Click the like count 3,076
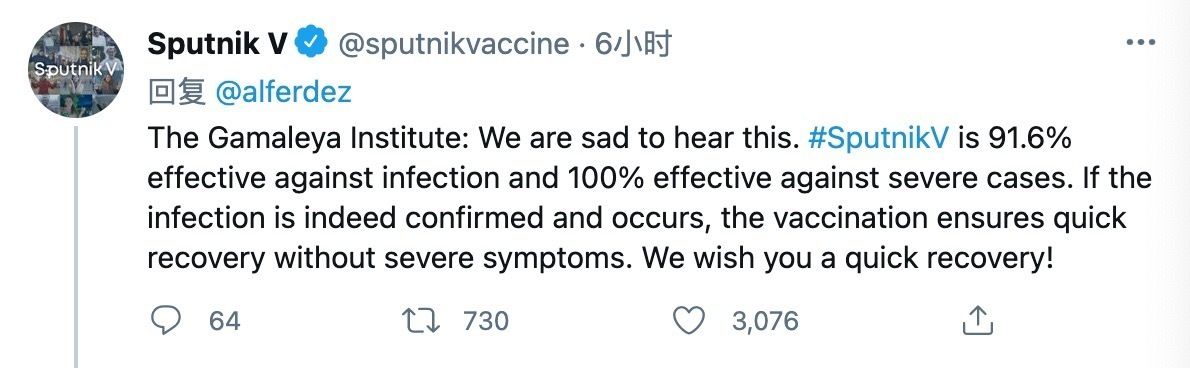The height and width of the screenshot is (368, 1190). pos(765,322)
